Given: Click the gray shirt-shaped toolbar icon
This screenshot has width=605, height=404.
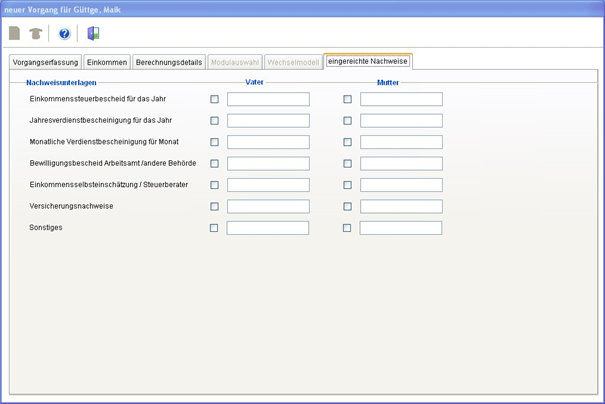Looking at the screenshot, I should [35, 33].
